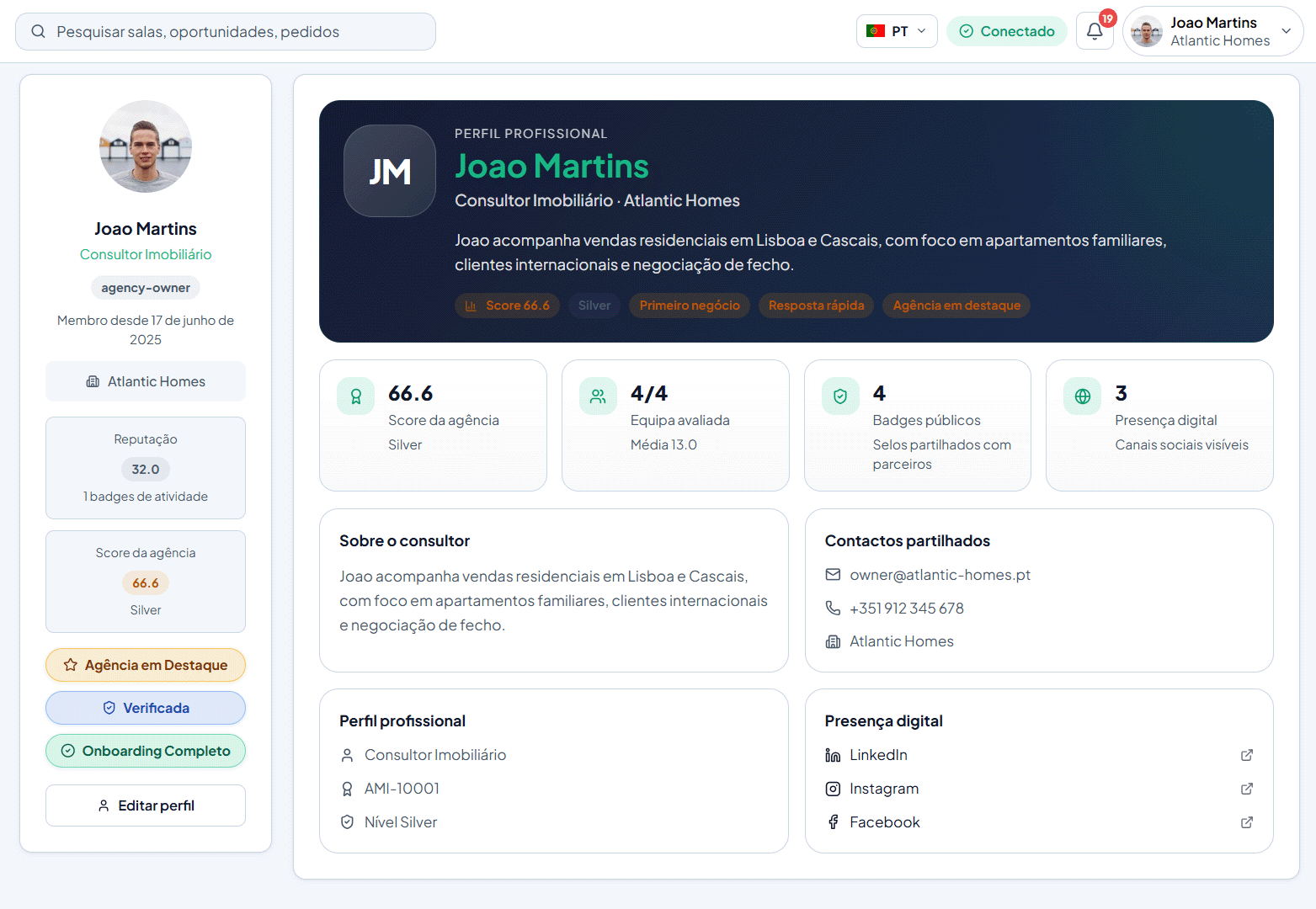1316x909 pixels.
Task: Click the sidebar Score da agência 66.6 value
Action: [146, 582]
